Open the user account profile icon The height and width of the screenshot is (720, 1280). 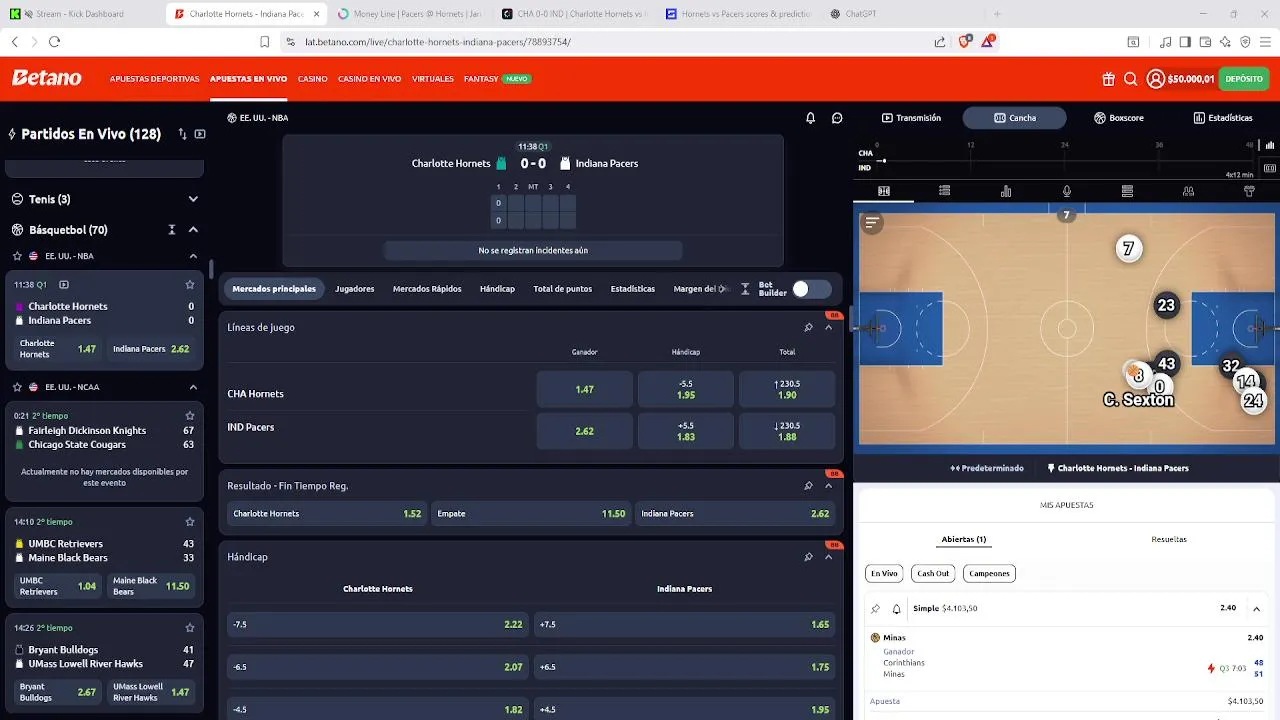pyautogui.click(x=1156, y=79)
